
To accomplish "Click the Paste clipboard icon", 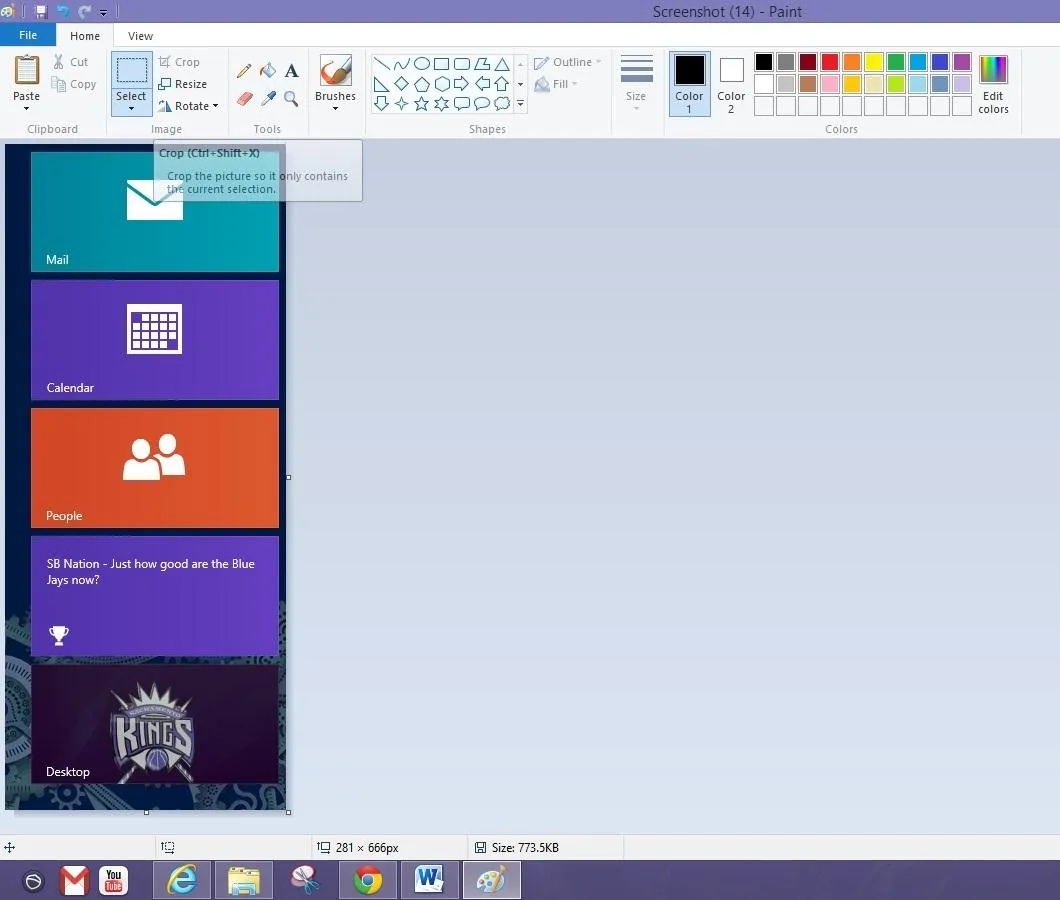I will pyautogui.click(x=27, y=70).
